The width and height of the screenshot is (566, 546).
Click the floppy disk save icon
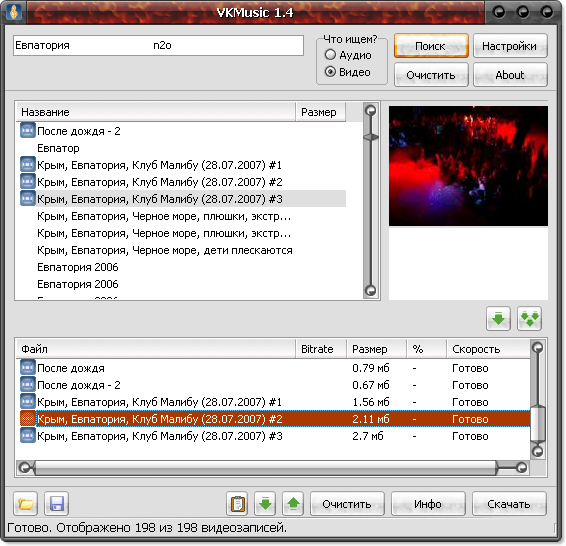point(56,503)
